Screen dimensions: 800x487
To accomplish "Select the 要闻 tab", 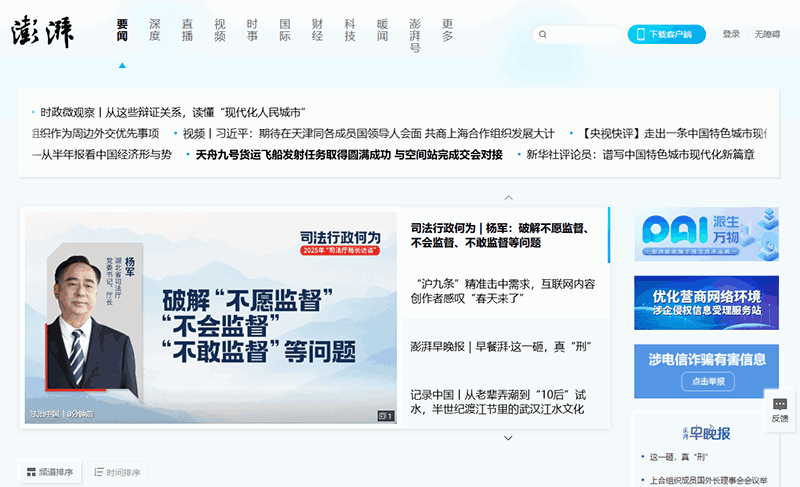I will pos(122,30).
